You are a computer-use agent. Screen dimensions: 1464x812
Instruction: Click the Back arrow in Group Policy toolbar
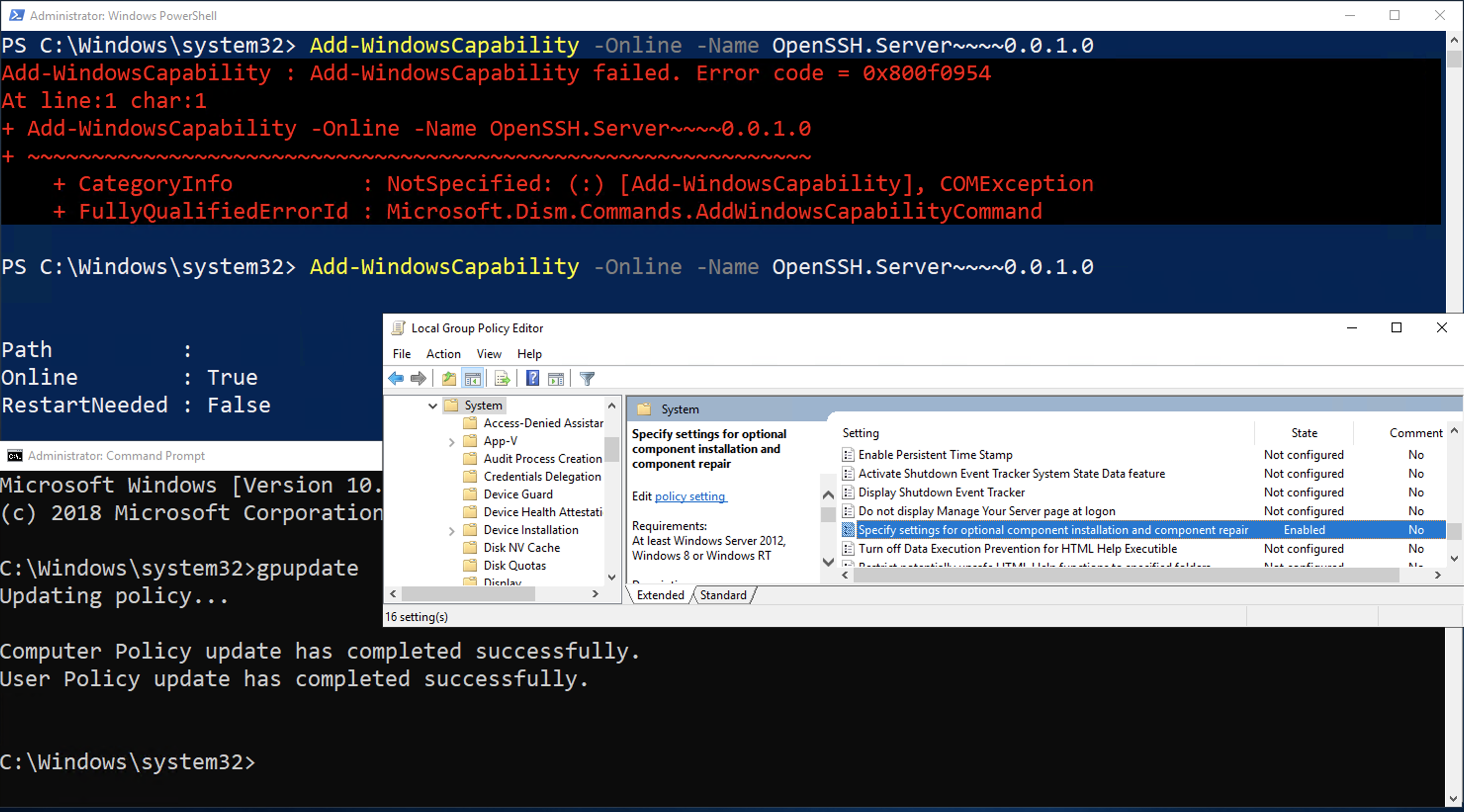tap(396, 378)
